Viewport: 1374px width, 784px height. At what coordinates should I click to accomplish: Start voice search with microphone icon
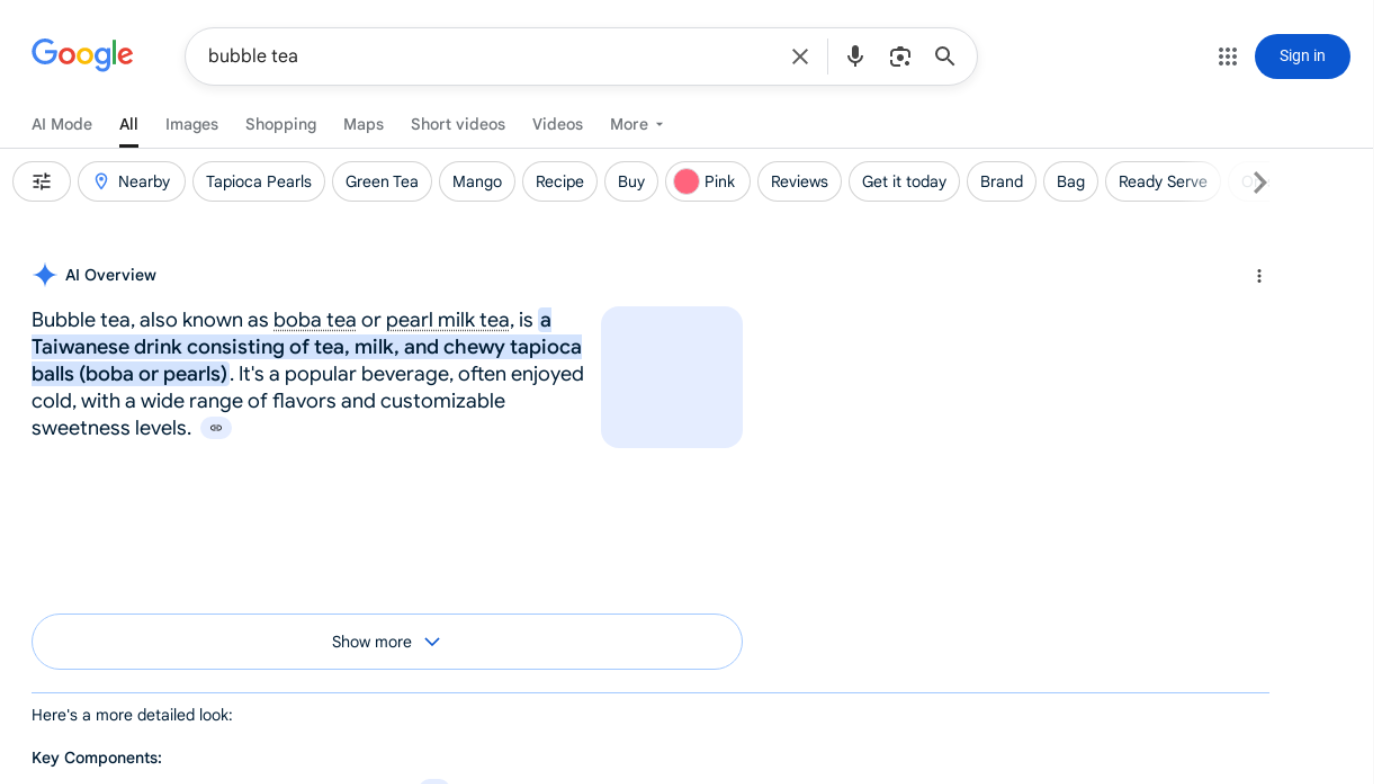pos(855,57)
